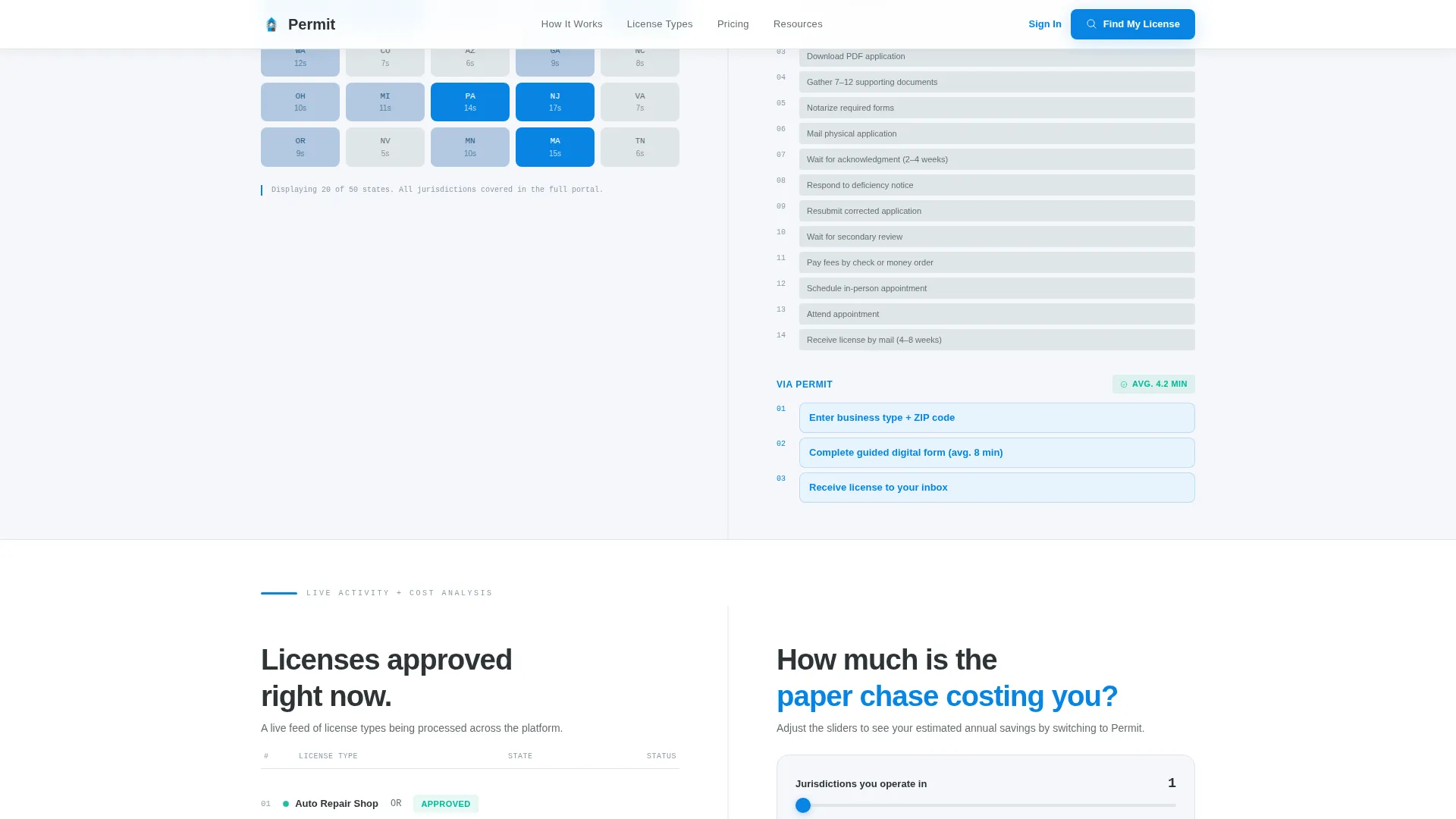Click 'Resubmit corrected application' step

coord(997,211)
